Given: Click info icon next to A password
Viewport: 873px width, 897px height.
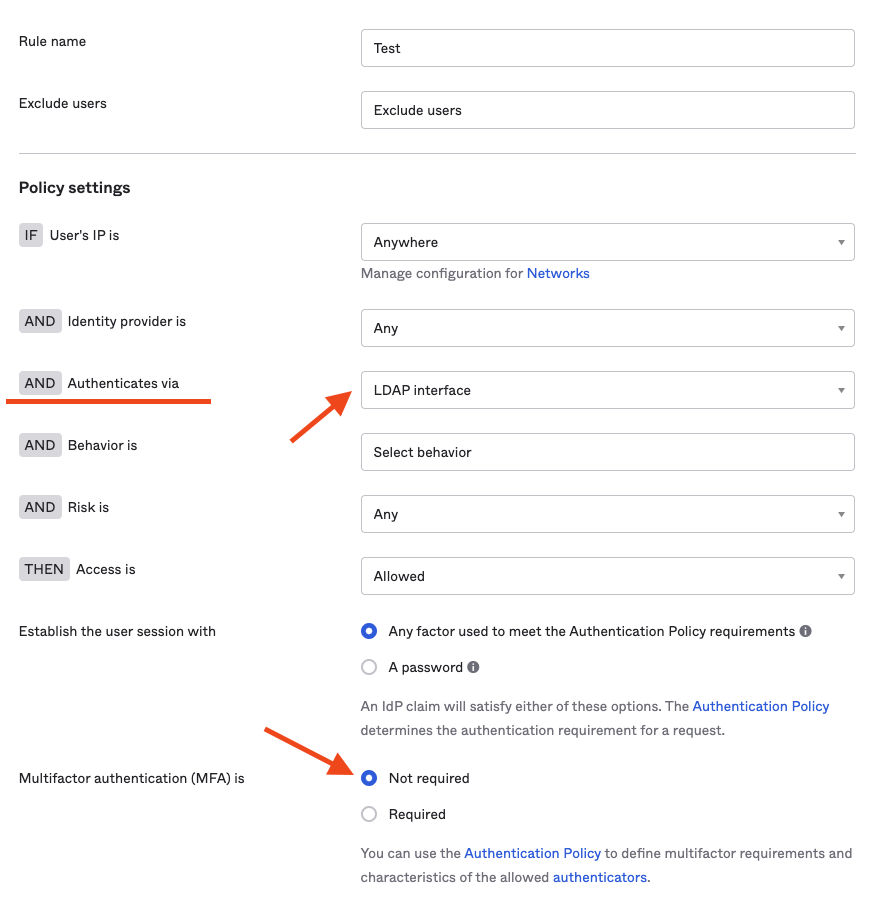Looking at the screenshot, I should click(473, 667).
